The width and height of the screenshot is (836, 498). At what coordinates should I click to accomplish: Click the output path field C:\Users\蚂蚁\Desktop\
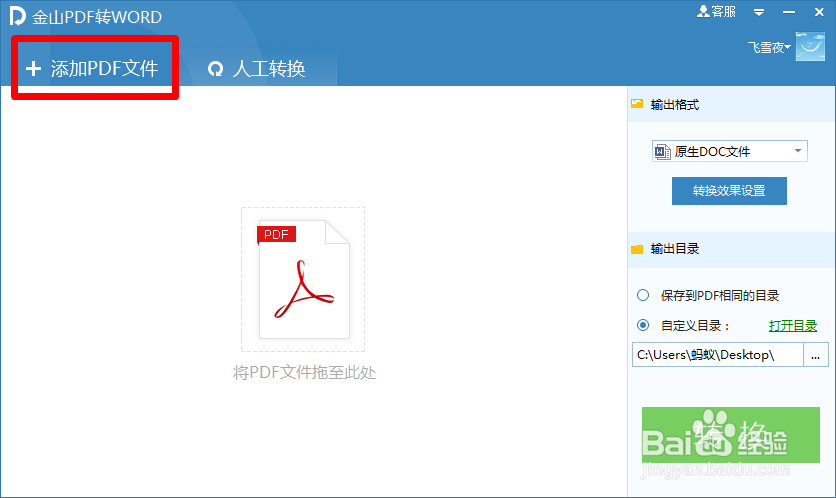(718, 355)
